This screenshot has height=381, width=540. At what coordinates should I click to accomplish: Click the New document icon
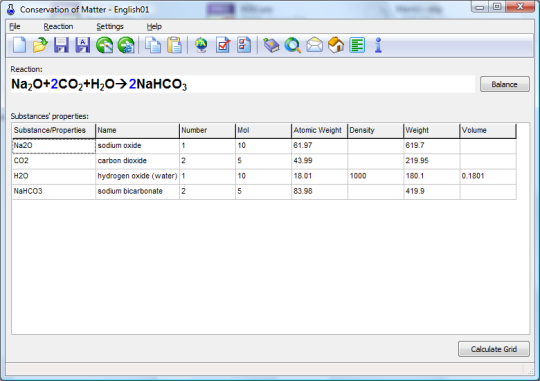(x=20, y=45)
